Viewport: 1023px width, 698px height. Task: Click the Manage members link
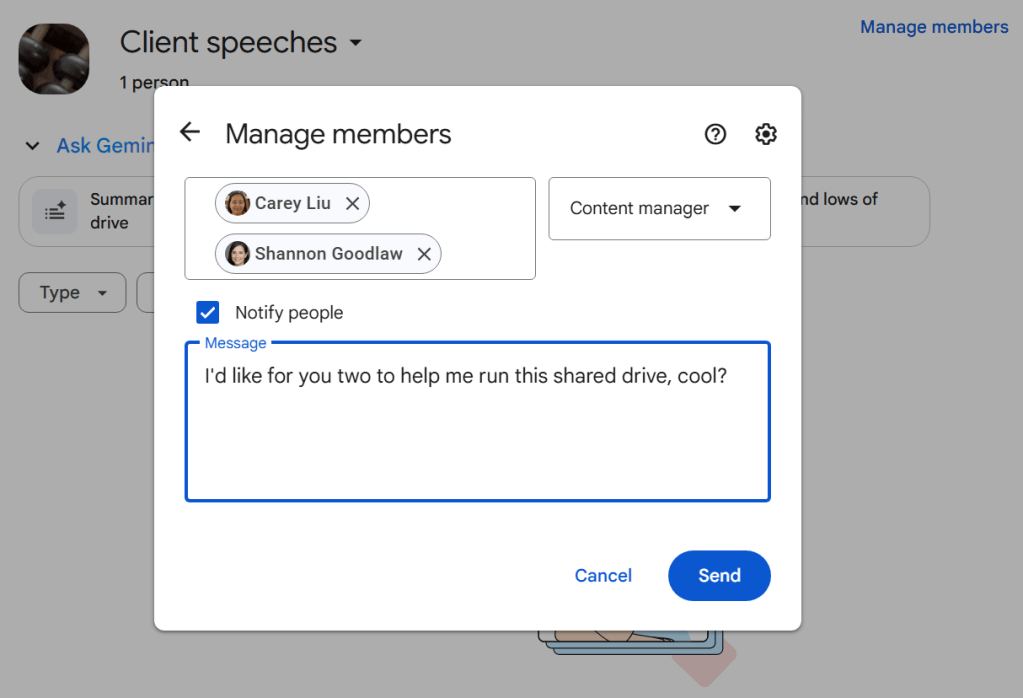[x=933, y=26]
